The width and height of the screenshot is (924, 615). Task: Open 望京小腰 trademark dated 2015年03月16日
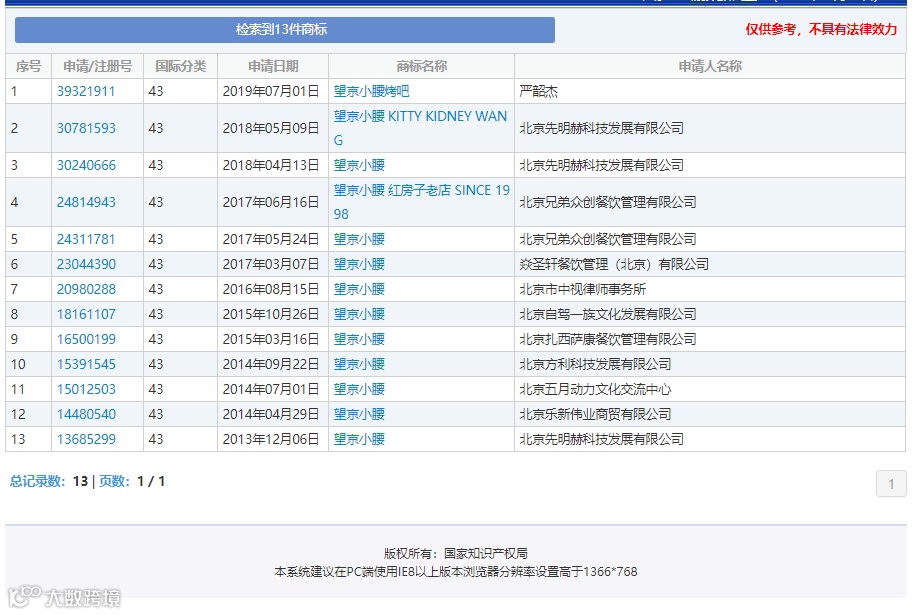click(x=359, y=339)
